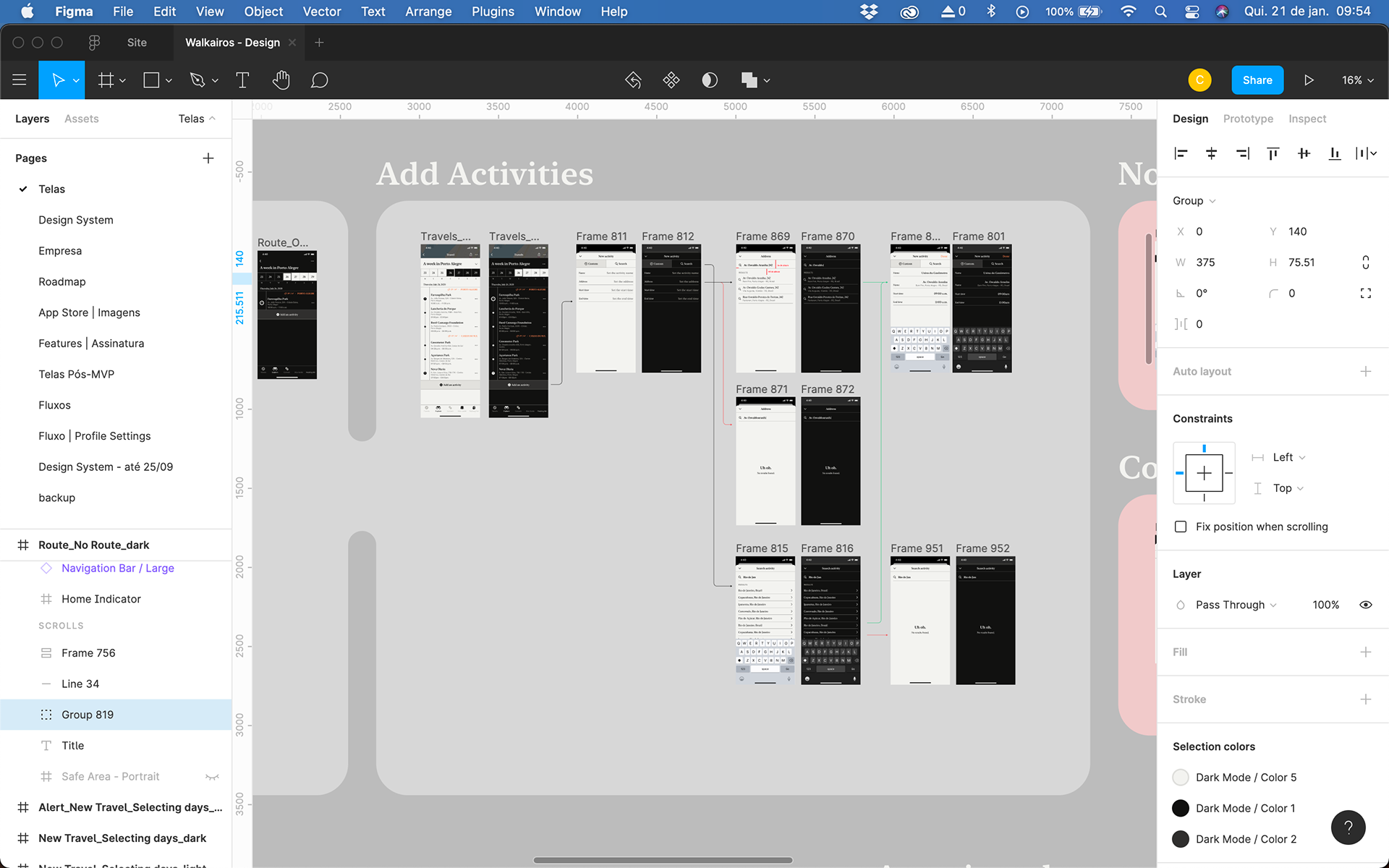
Task: Open Pass Through blend mode dropdown
Action: 1236,605
